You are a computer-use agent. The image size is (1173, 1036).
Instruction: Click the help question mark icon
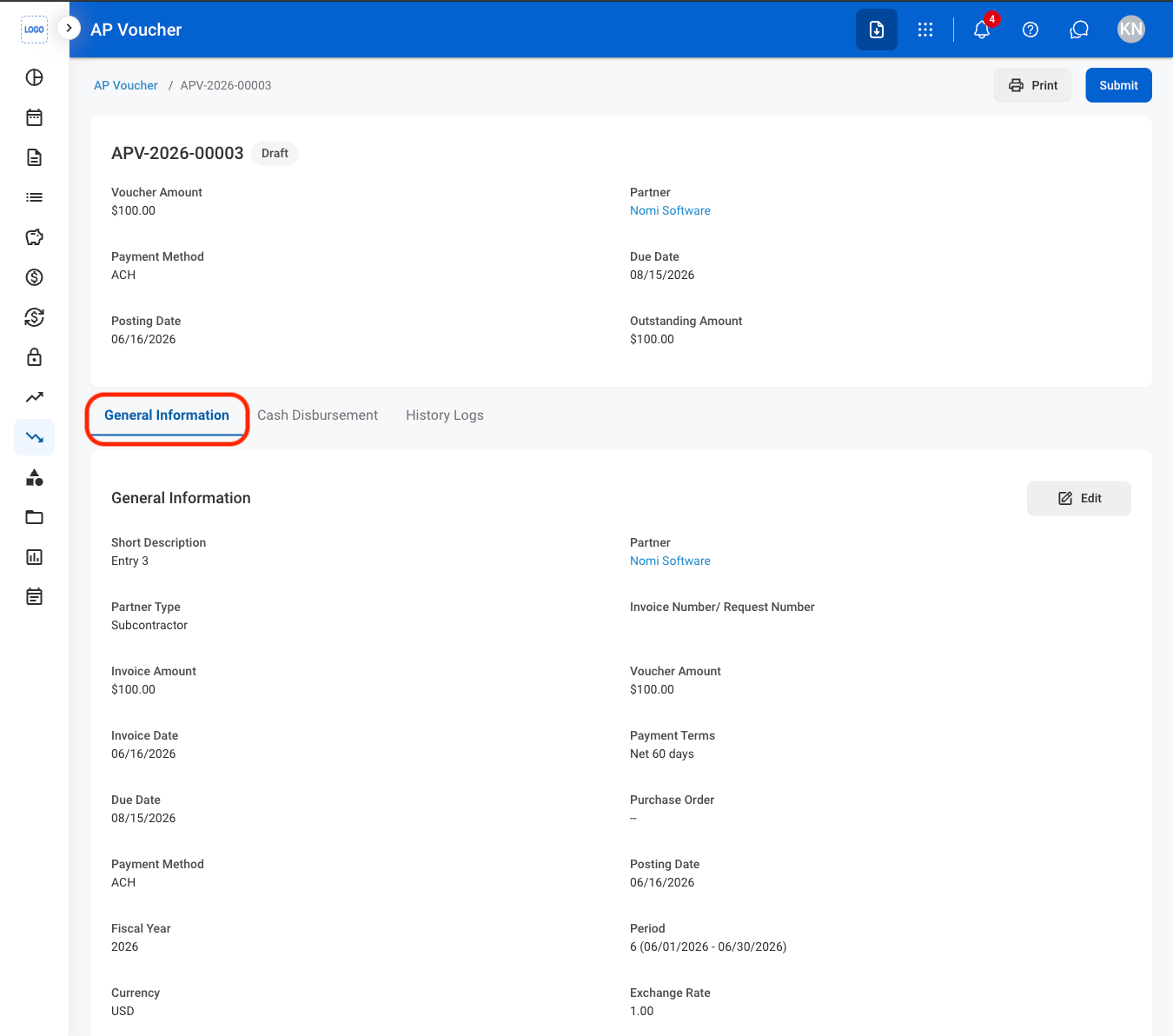click(1031, 30)
